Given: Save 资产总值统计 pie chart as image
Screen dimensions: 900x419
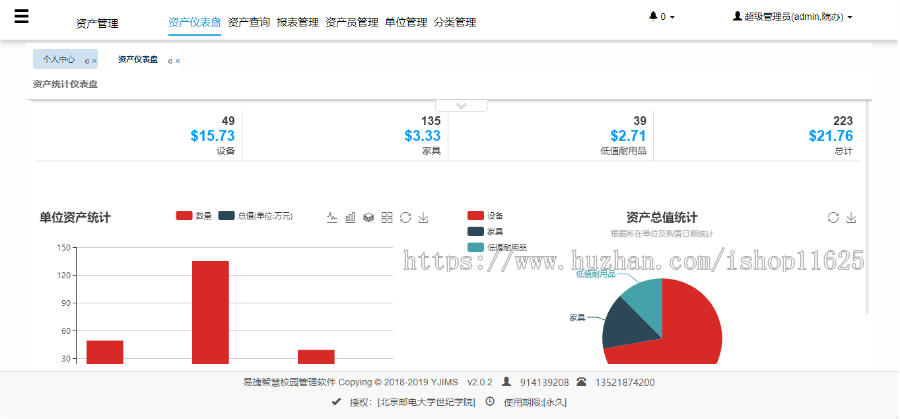Looking at the screenshot, I should coord(851,218).
